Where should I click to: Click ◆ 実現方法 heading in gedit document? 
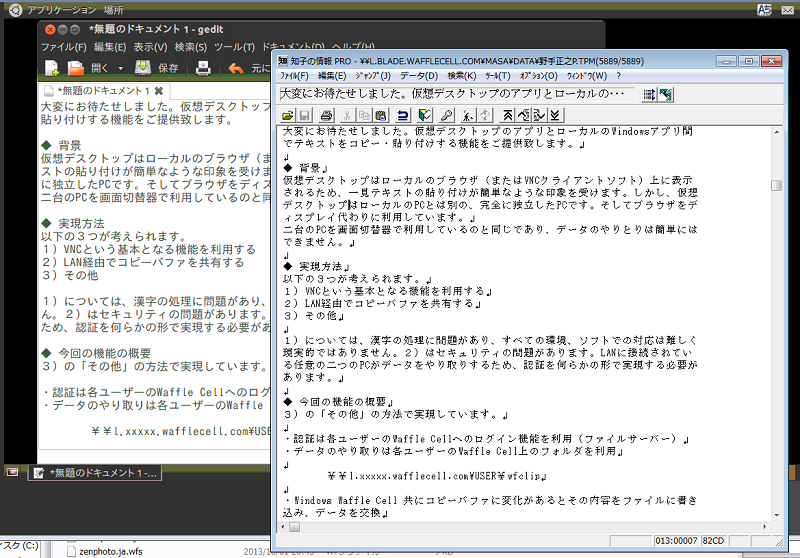point(73,223)
